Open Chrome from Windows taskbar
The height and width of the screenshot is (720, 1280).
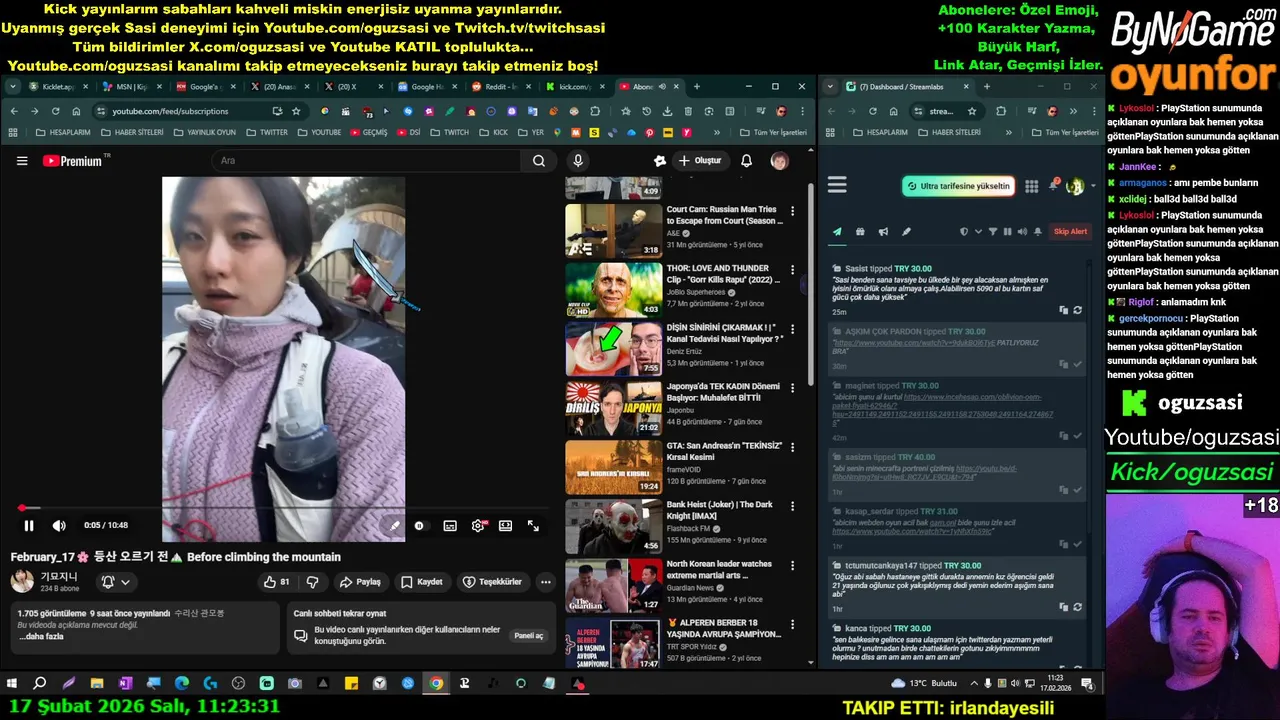point(436,684)
